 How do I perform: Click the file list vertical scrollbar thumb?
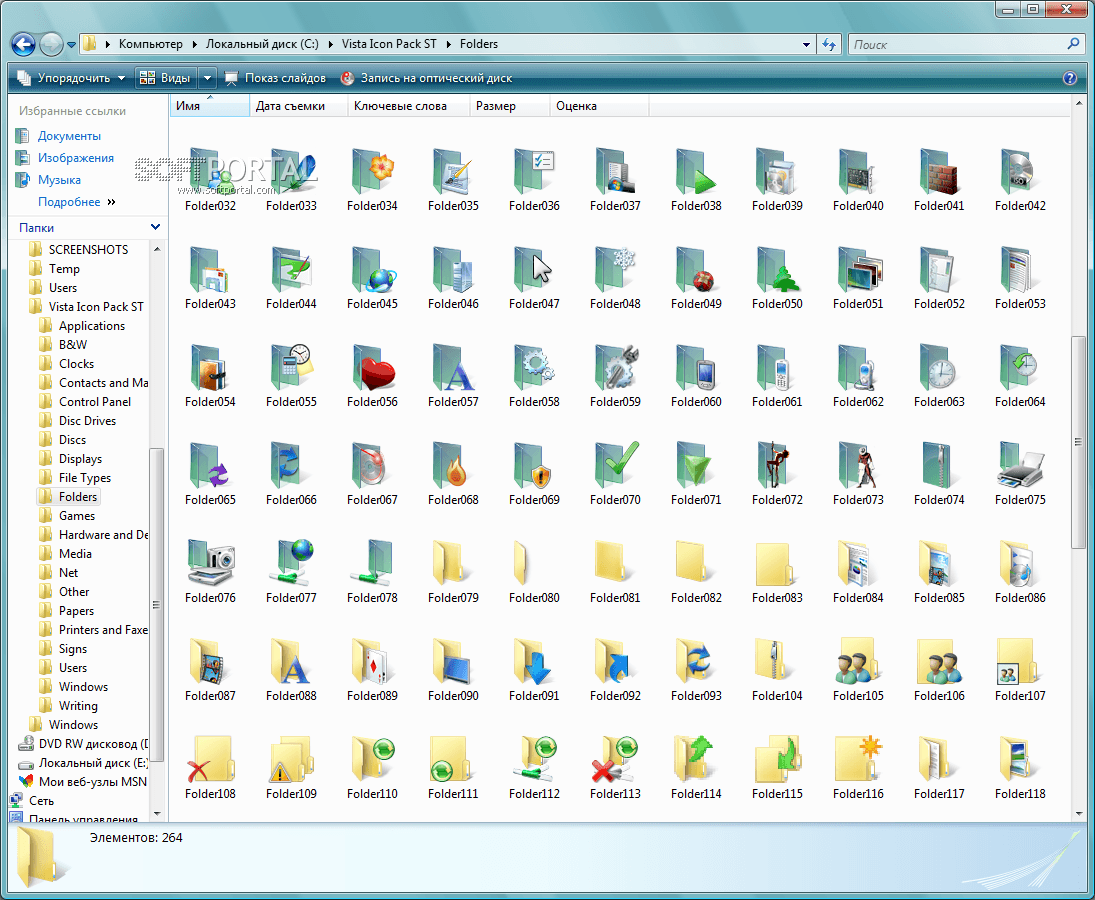coord(1078,441)
